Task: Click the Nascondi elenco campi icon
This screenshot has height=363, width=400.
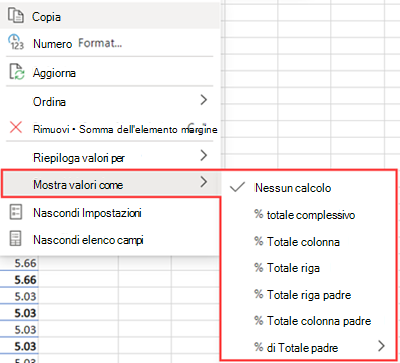Action: pyautogui.click(x=16, y=239)
